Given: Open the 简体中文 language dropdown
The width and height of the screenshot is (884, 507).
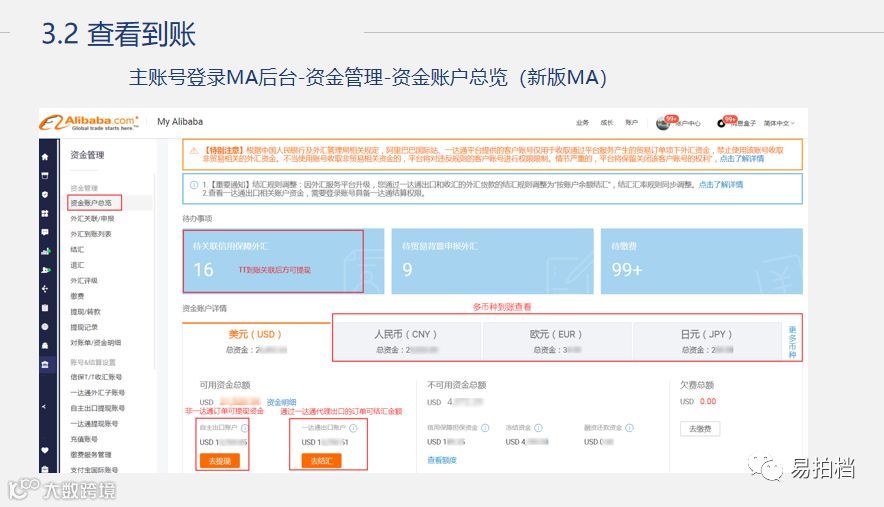Looking at the screenshot, I should pos(779,123).
